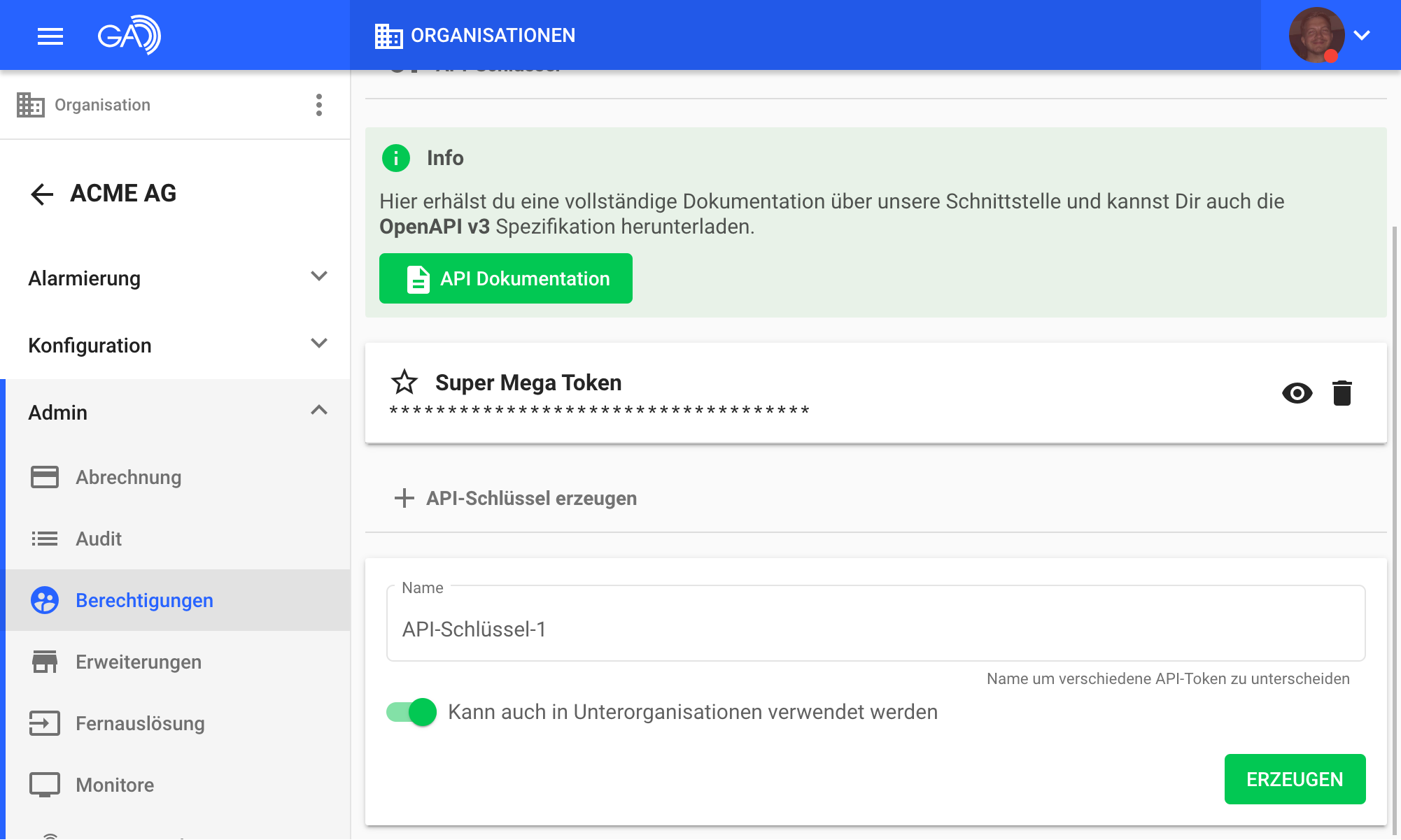Favorite Super Mega Token with star icon
Screen dimensions: 1401x840
click(404, 383)
